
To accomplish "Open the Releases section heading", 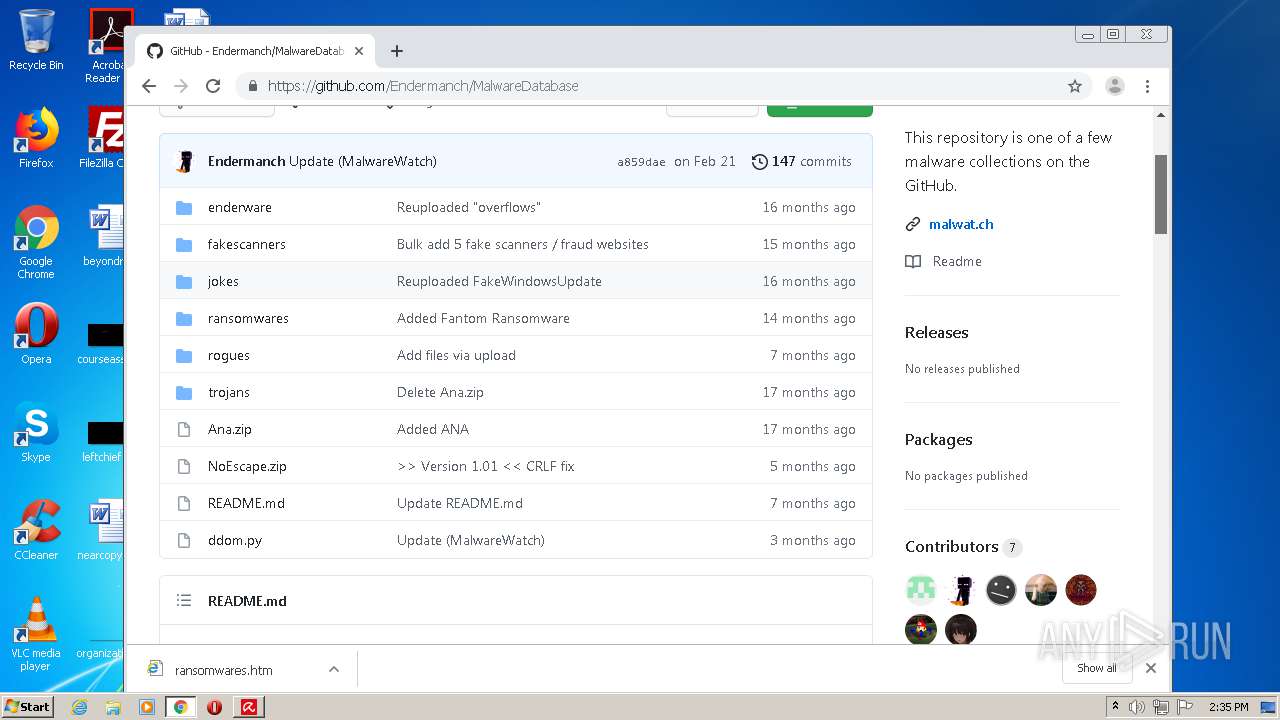I will point(937,332).
